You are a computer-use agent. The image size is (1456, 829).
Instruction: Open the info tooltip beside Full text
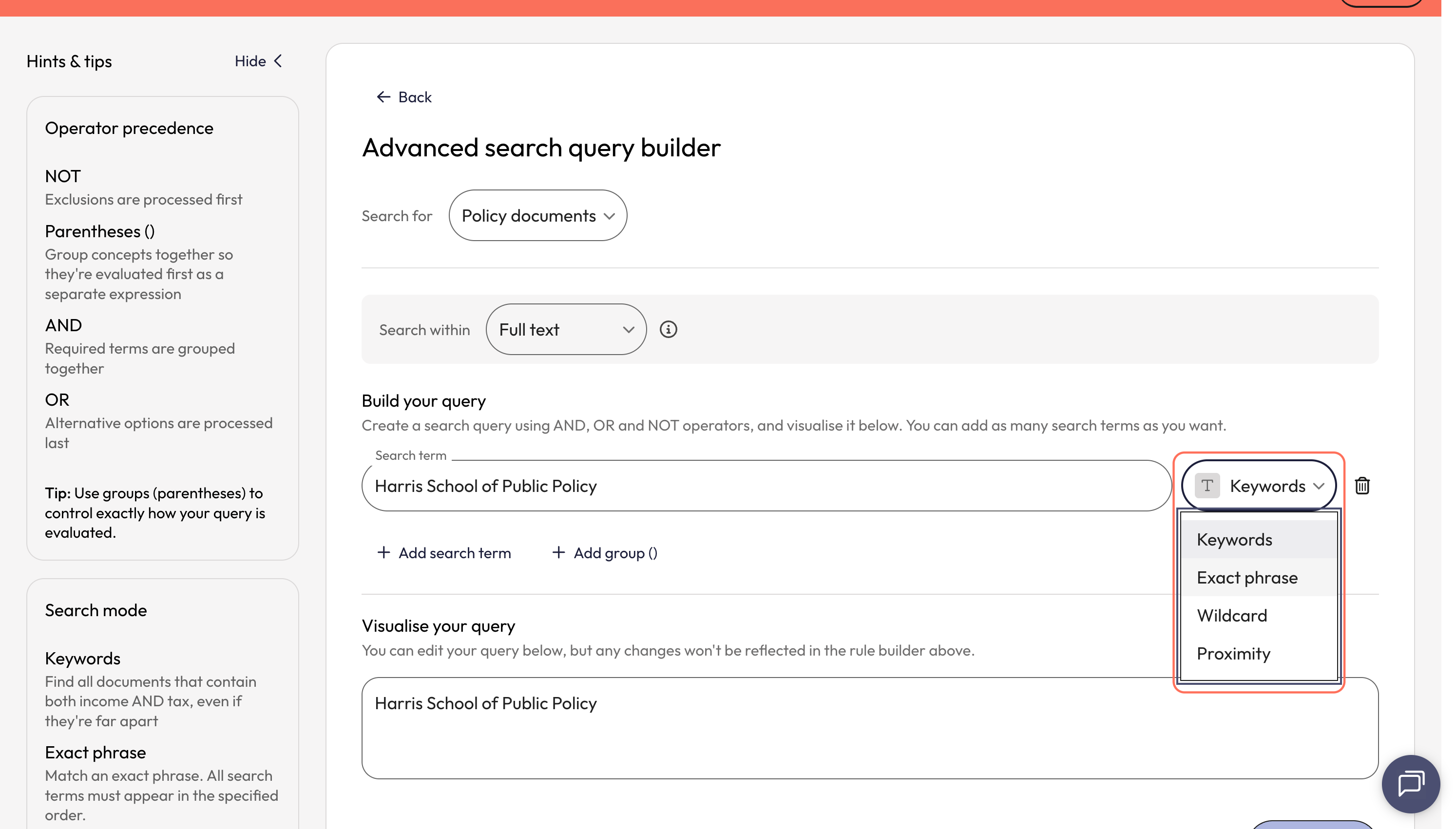click(668, 329)
